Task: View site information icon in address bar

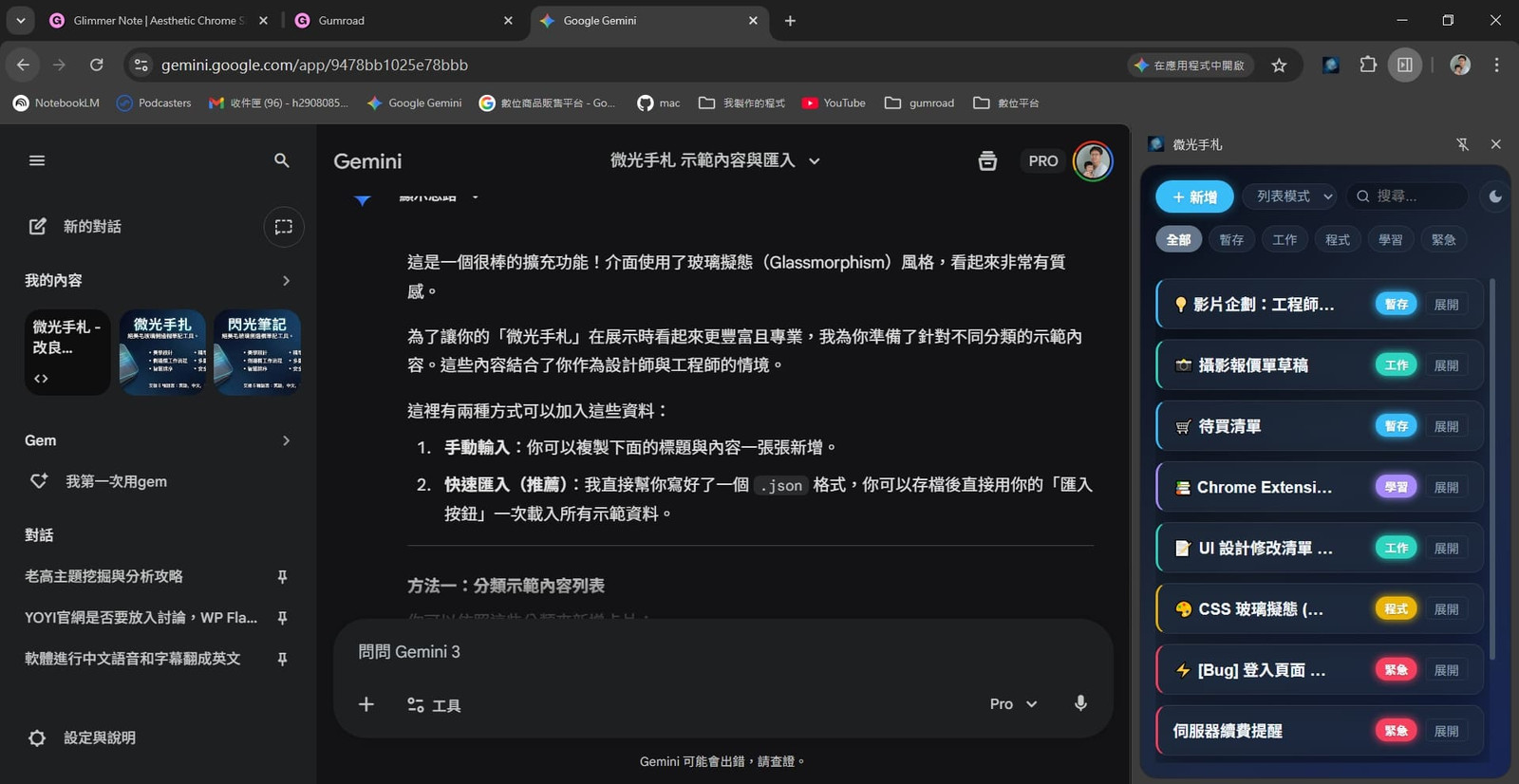Action: [141, 65]
